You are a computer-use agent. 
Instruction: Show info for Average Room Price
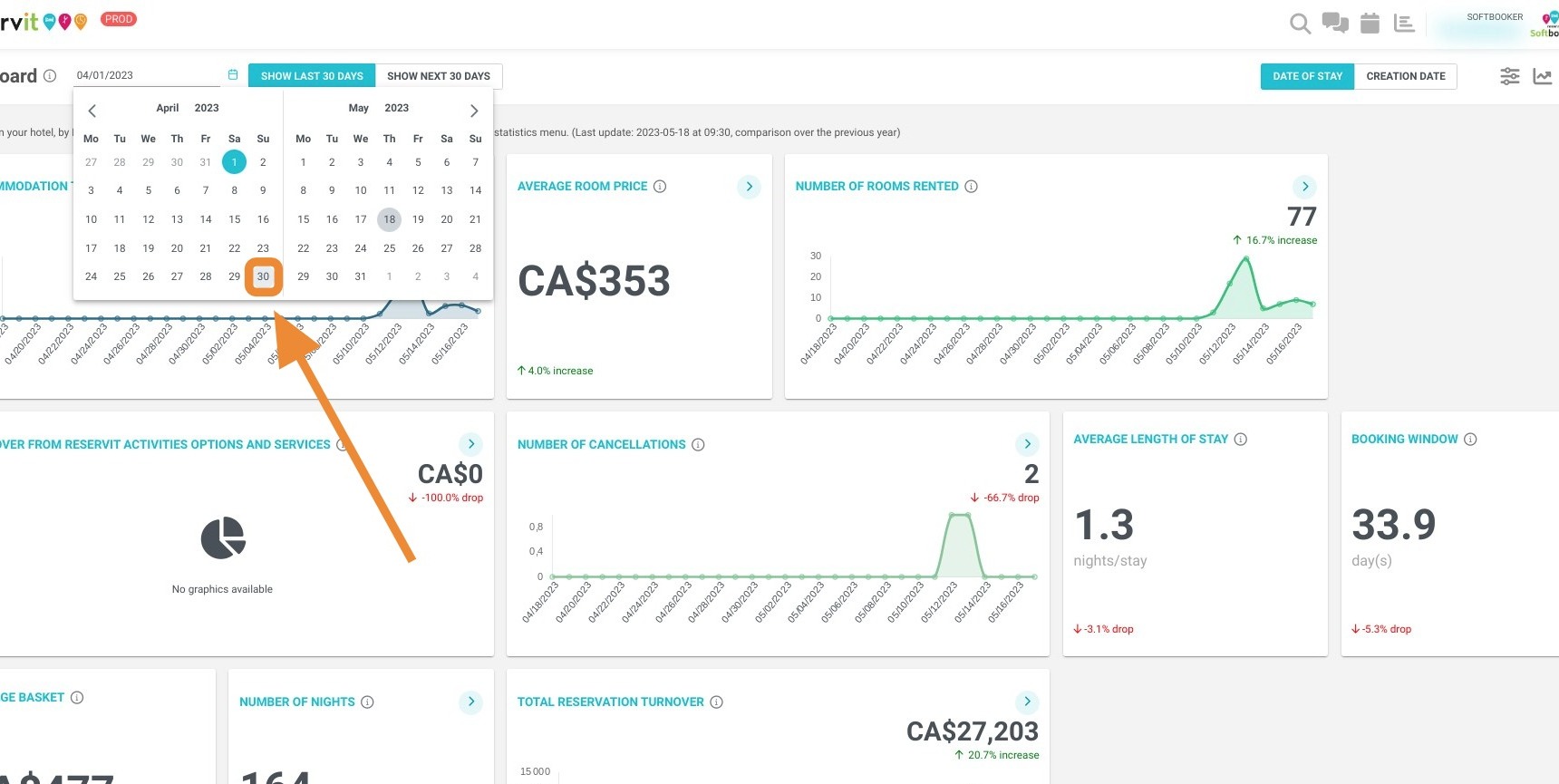[660, 187]
